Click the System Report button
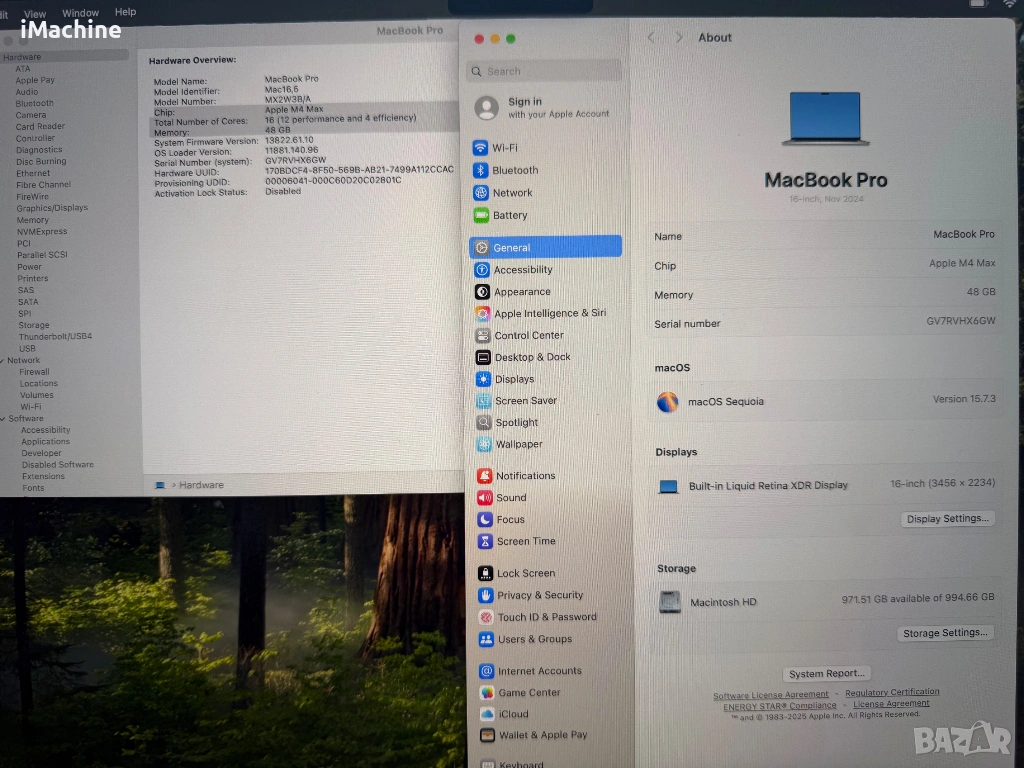Viewport: 1024px width, 768px height. [x=826, y=674]
